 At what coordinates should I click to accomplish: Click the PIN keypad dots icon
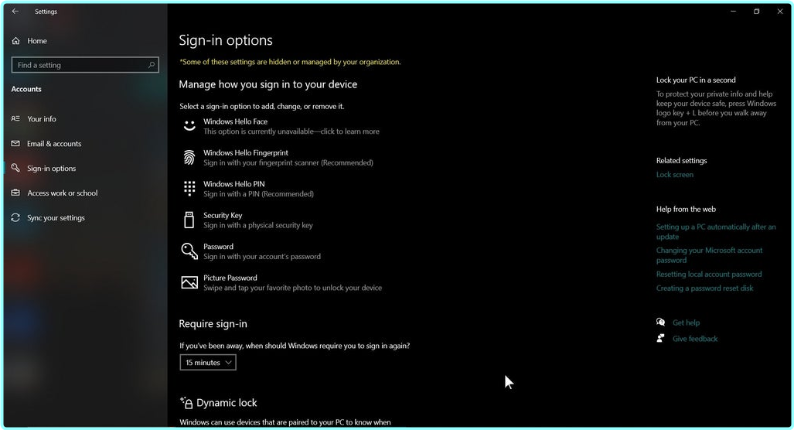(x=189, y=188)
